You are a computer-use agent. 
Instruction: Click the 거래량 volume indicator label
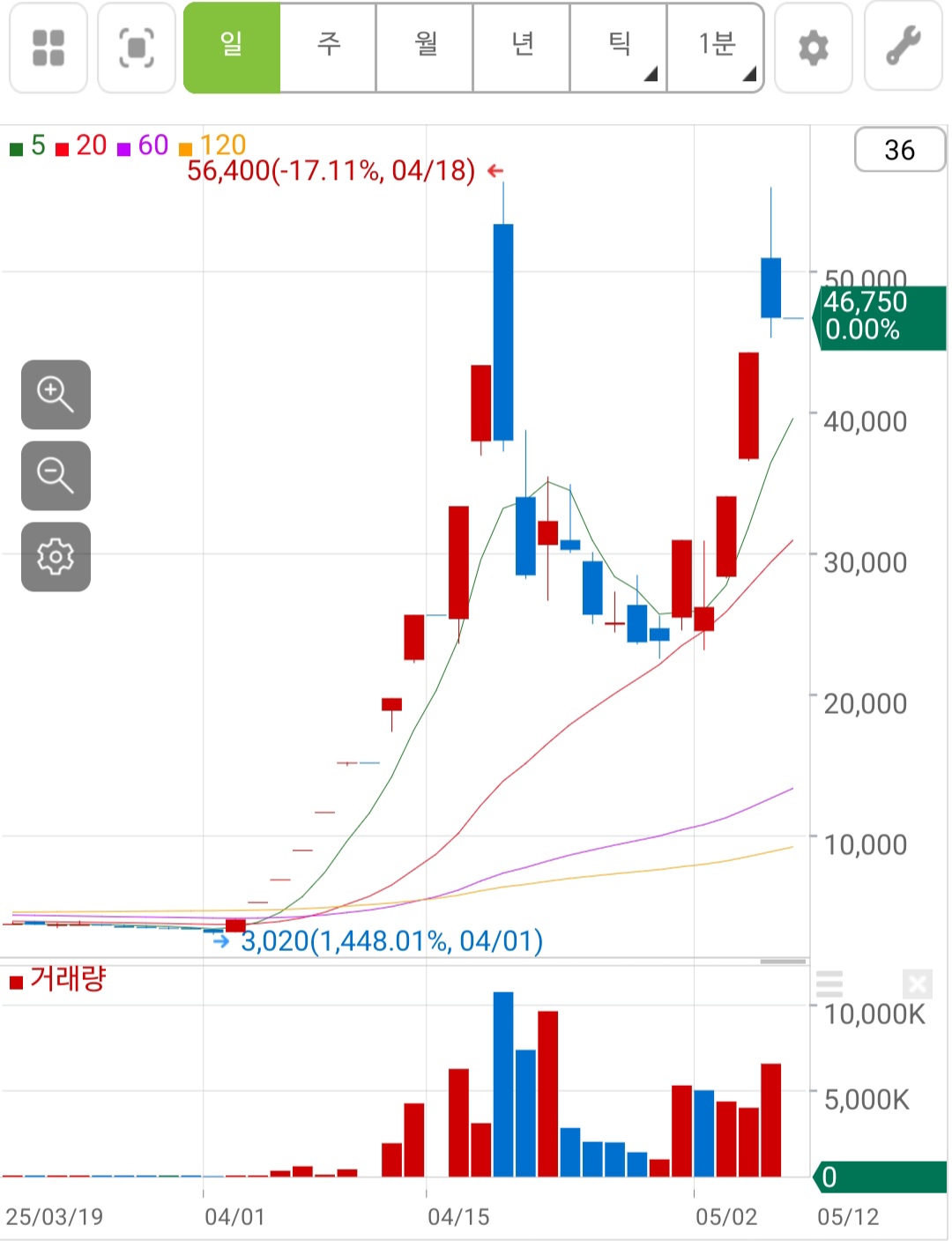coord(67,978)
